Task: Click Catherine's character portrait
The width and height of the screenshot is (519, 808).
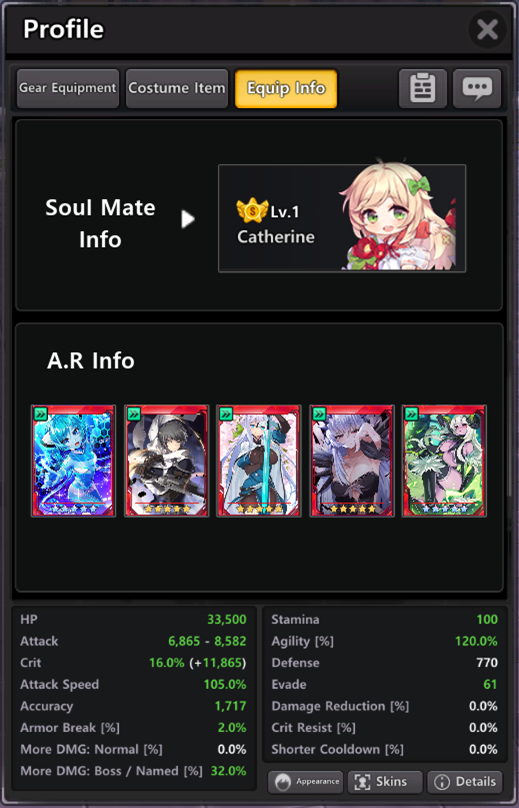Action: [399, 216]
